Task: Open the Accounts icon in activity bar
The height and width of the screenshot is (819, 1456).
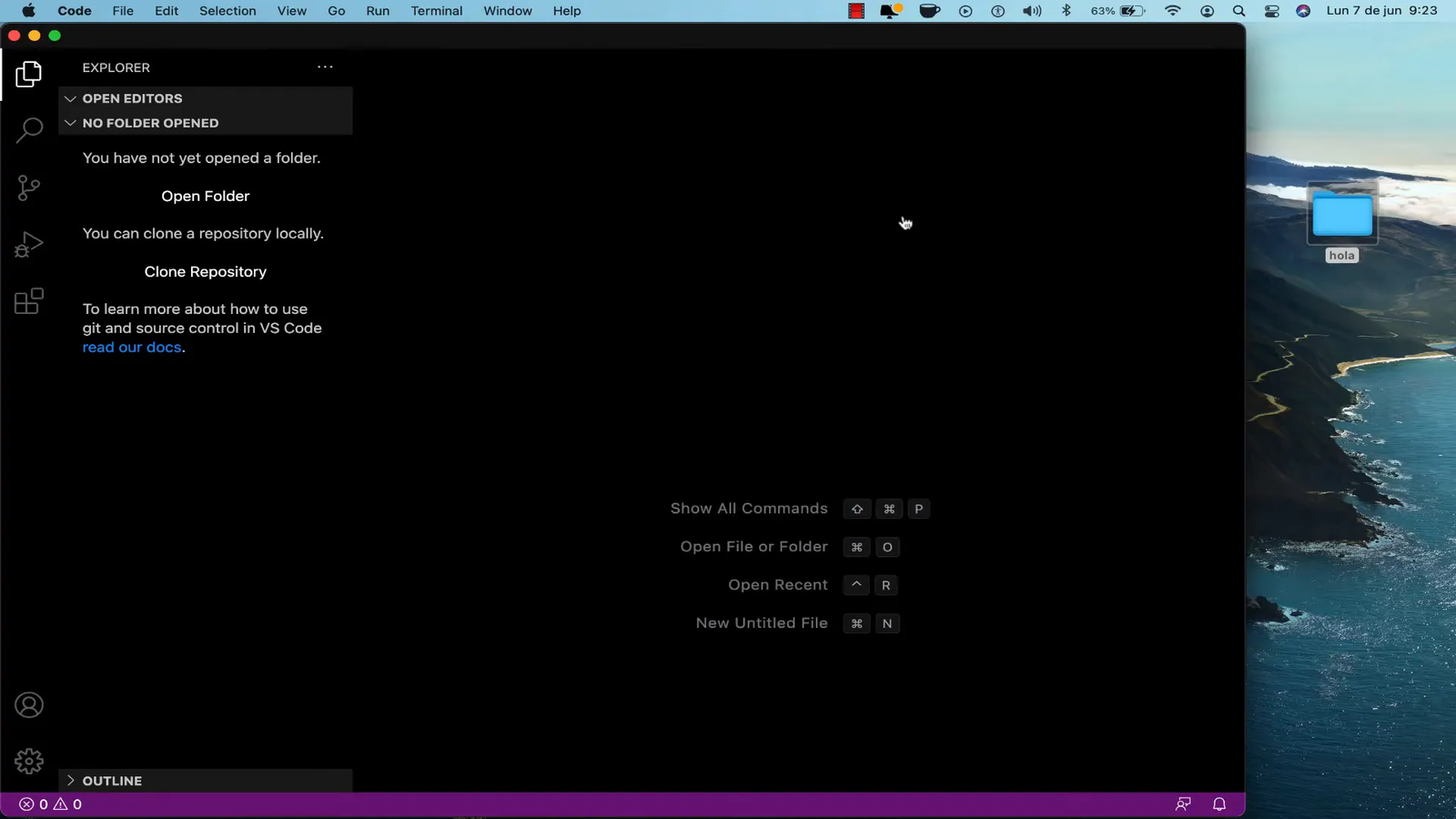Action: pos(28,705)
